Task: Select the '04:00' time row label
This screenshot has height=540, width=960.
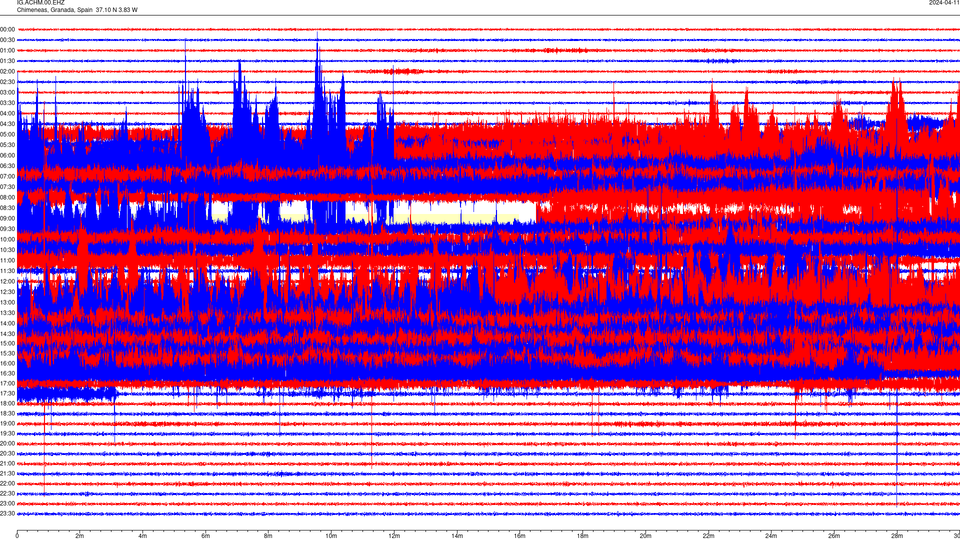Action: (x=7, y=113)
